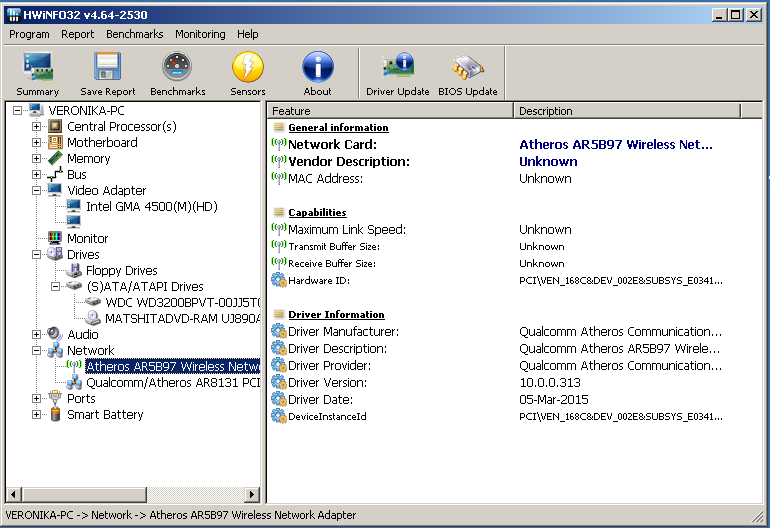The width and height of the screenshot is (770, 528).
Task: Open the Program menu
Action: pos(29,34)
